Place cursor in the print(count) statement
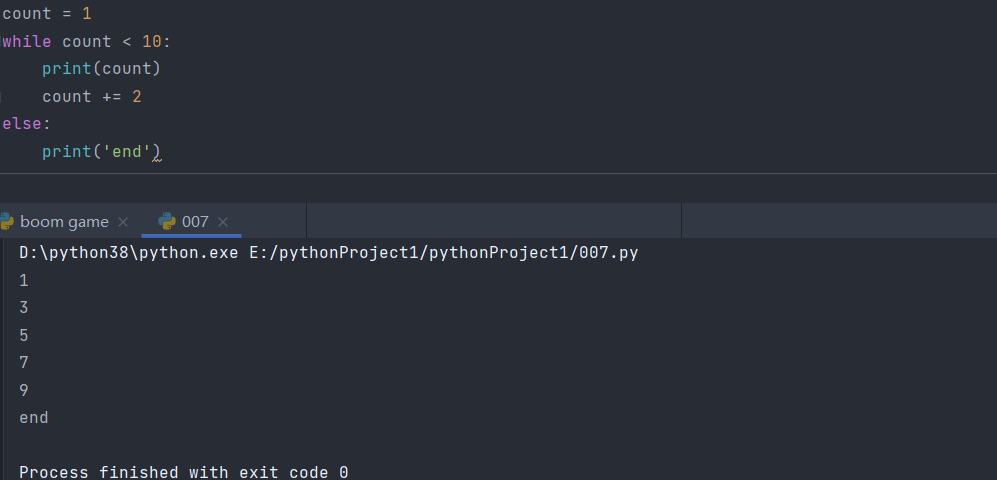997x480 pixels. pos(100,69)
